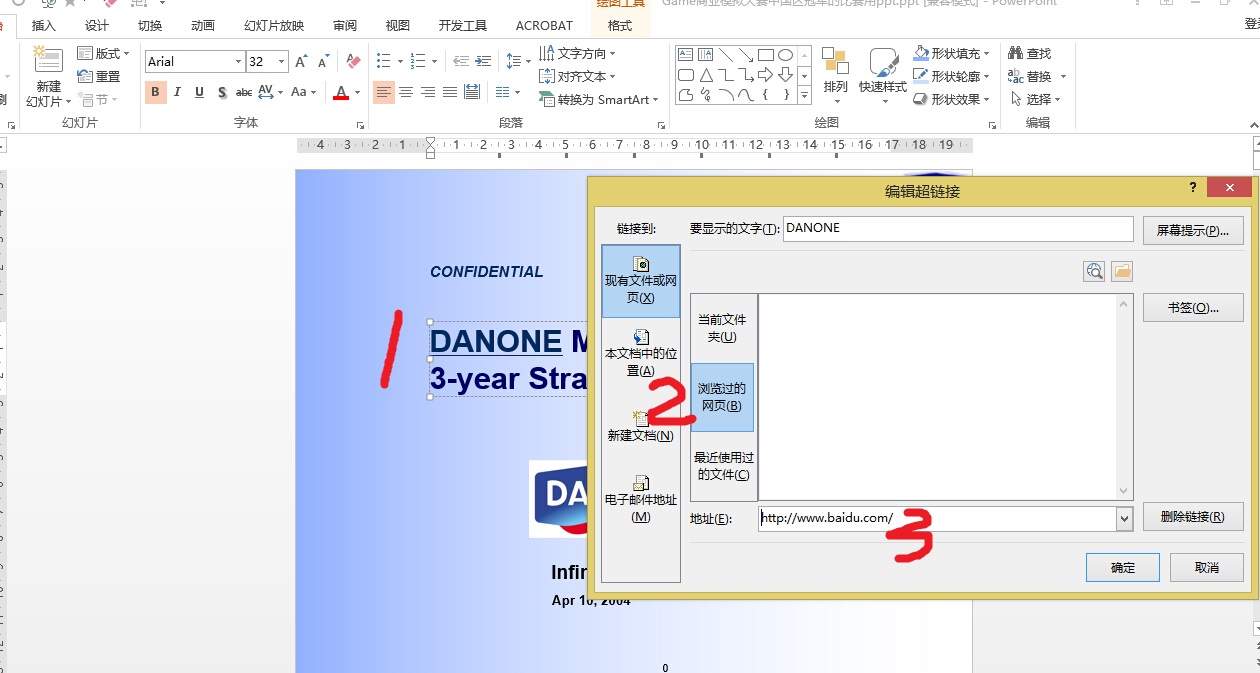The height and width of the screenshot is (673, 1260).
Task: Open Text Direction dropdown
Action: (x=578, y=53)
